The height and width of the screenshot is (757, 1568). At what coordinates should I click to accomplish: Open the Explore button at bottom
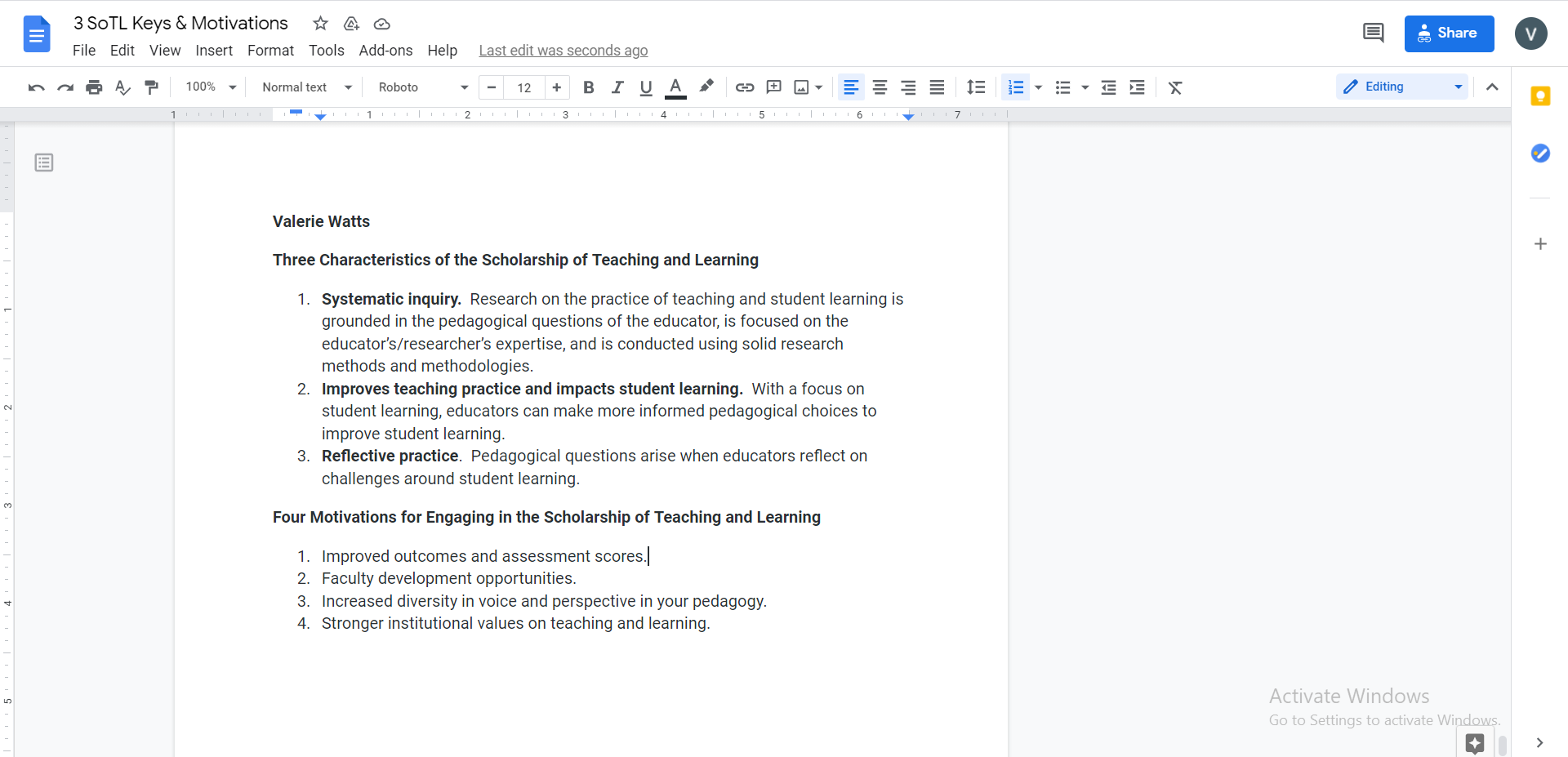1475,742
